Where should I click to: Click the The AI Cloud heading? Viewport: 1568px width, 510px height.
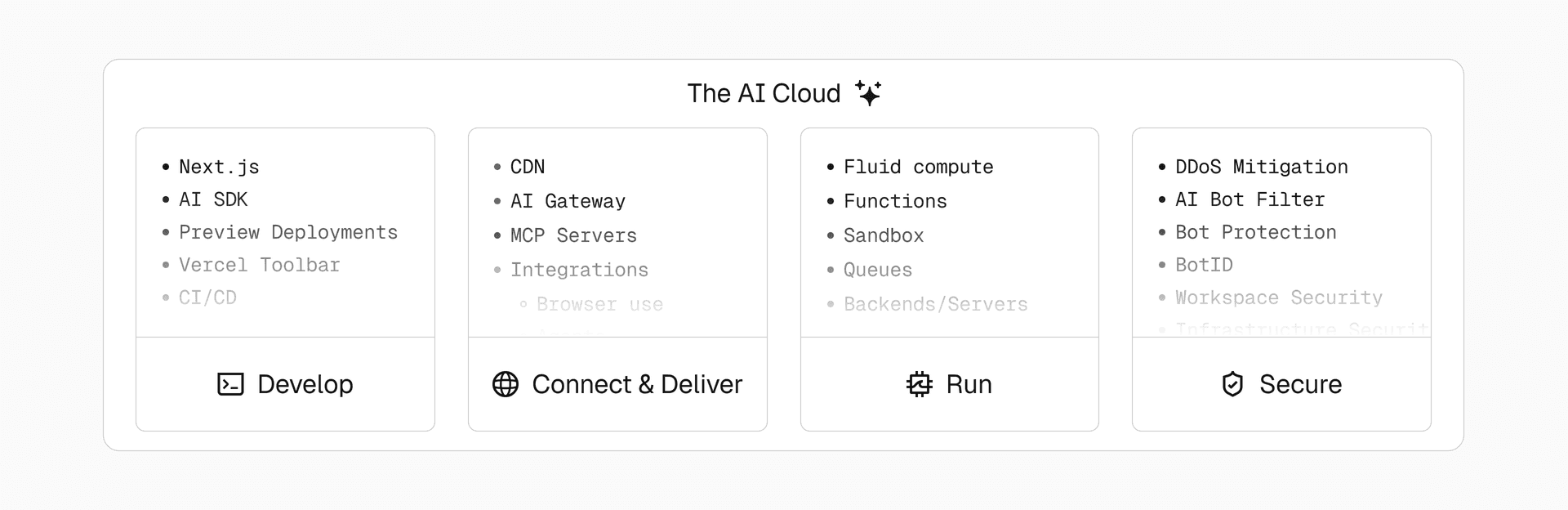click(764, 93)
